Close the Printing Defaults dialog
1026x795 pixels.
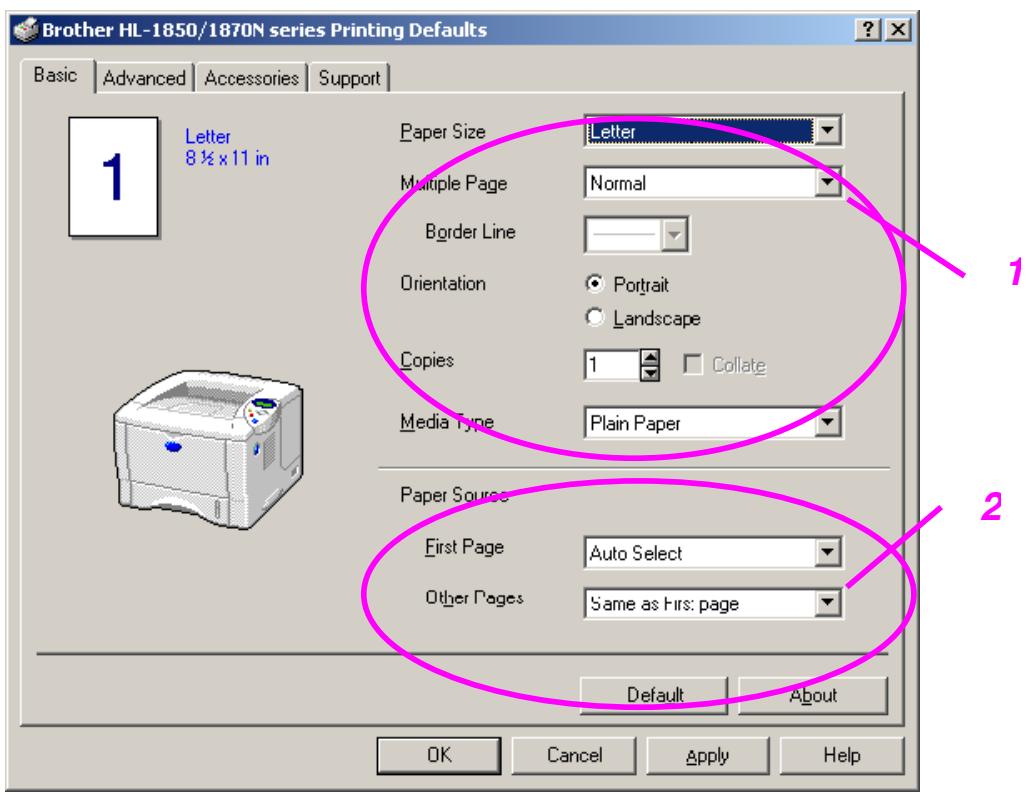[898, 29]
